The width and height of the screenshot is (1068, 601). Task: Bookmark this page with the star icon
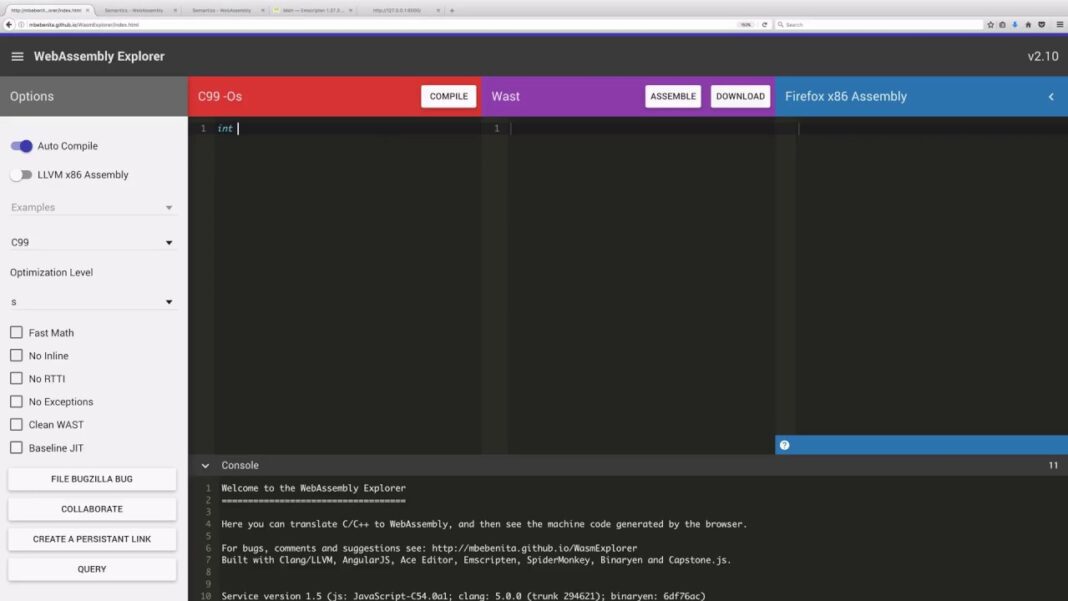click(991, 24)
